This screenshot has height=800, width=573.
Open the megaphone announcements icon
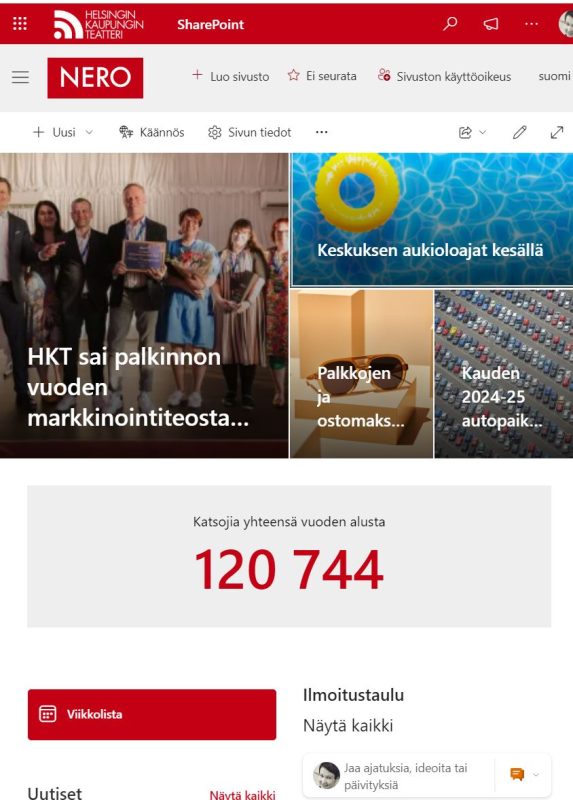coord(491,23)
